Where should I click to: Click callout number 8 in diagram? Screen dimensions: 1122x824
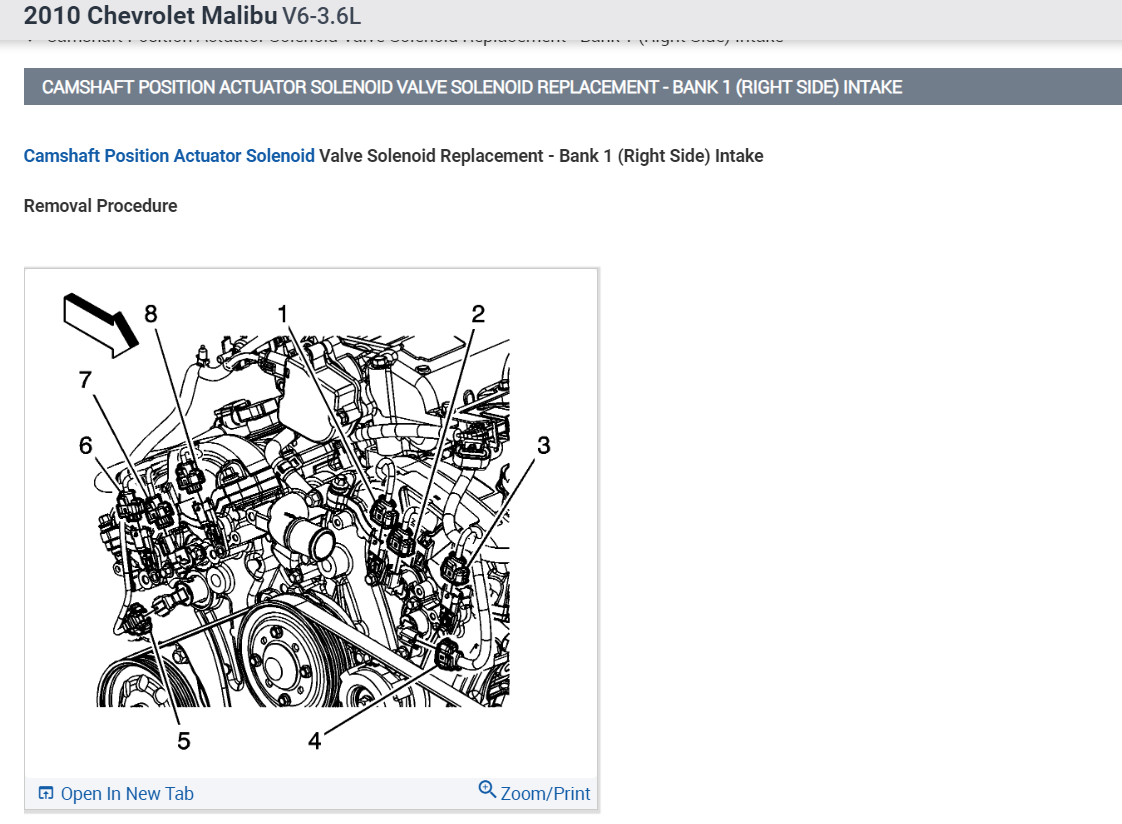click(x=150, y=314)
